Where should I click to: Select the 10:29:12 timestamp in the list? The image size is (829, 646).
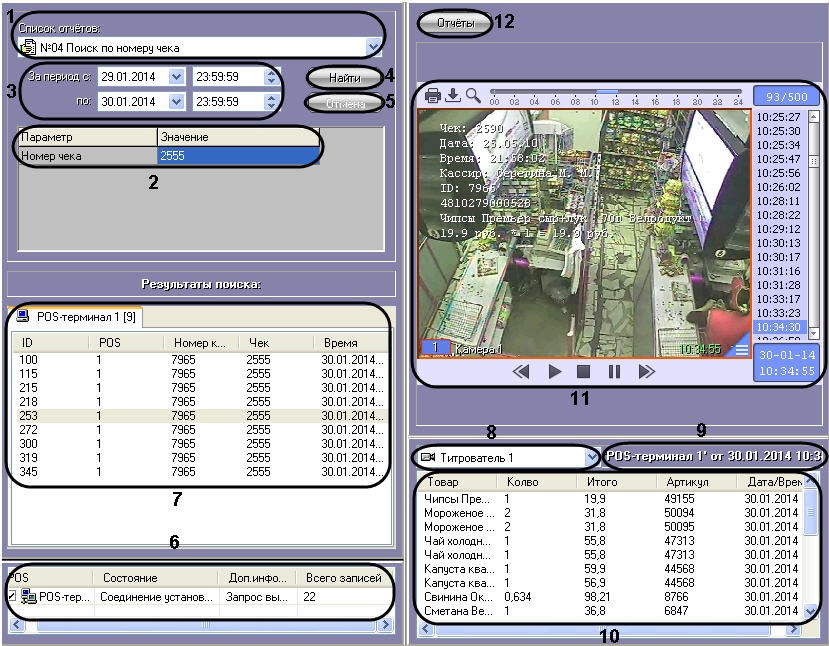(x=778, y=228)
